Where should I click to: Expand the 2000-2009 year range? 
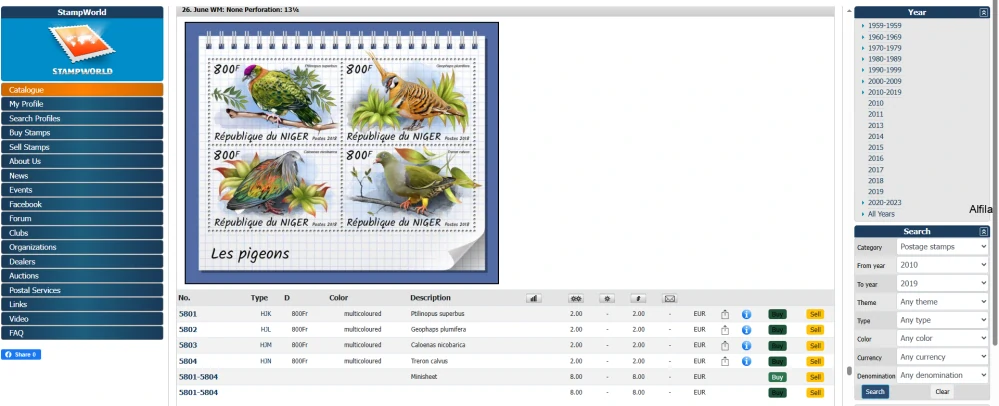tap(884, 81)
